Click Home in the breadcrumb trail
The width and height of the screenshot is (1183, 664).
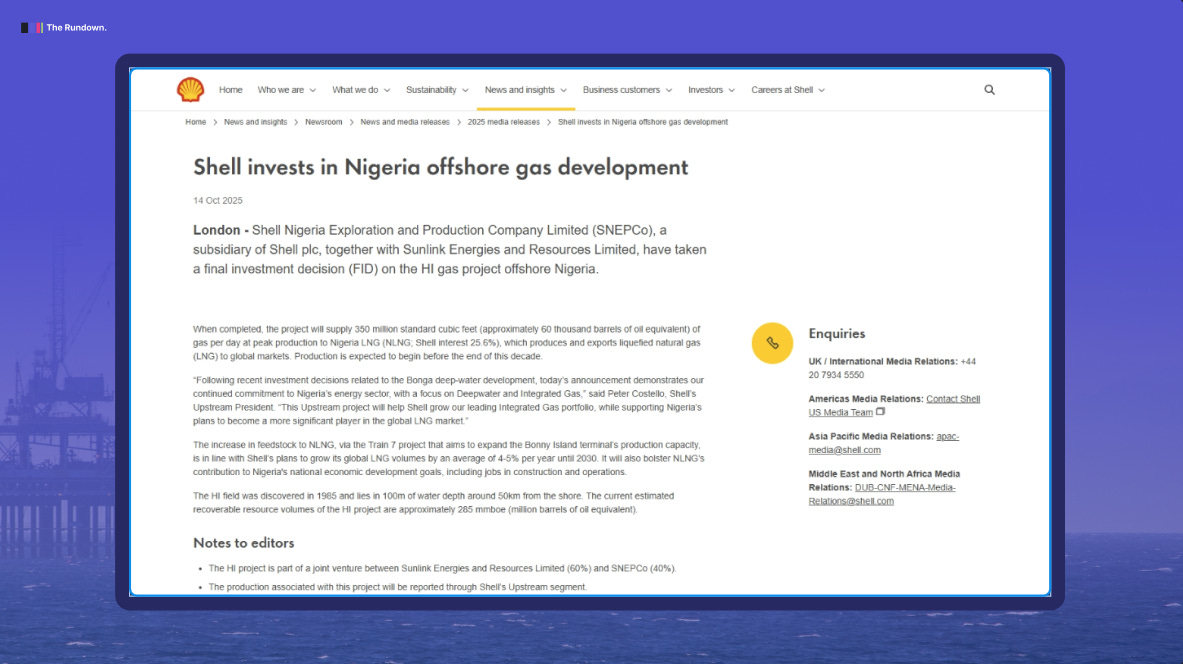coord(195,121)
